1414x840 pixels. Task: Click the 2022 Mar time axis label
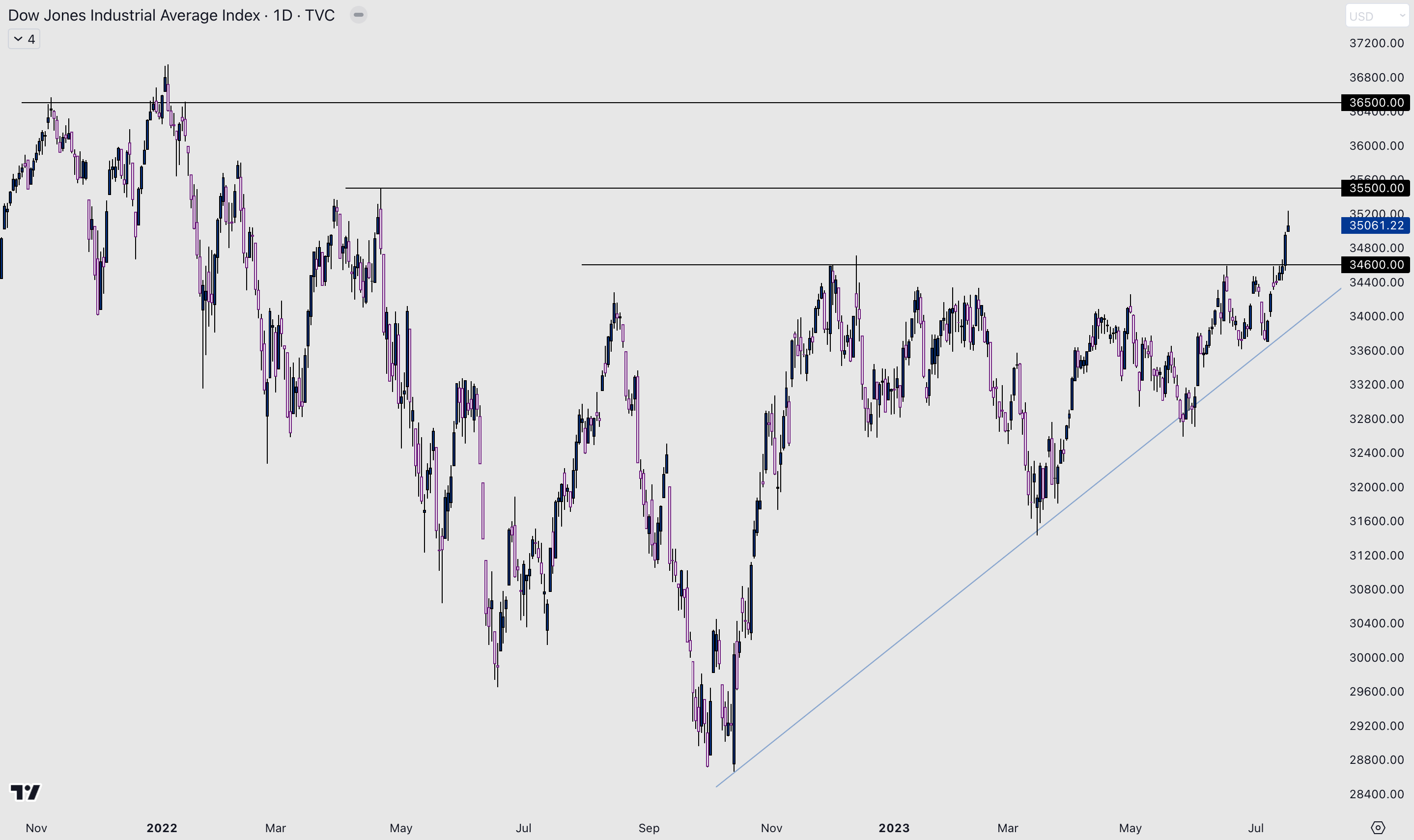(x=276, y=828)
